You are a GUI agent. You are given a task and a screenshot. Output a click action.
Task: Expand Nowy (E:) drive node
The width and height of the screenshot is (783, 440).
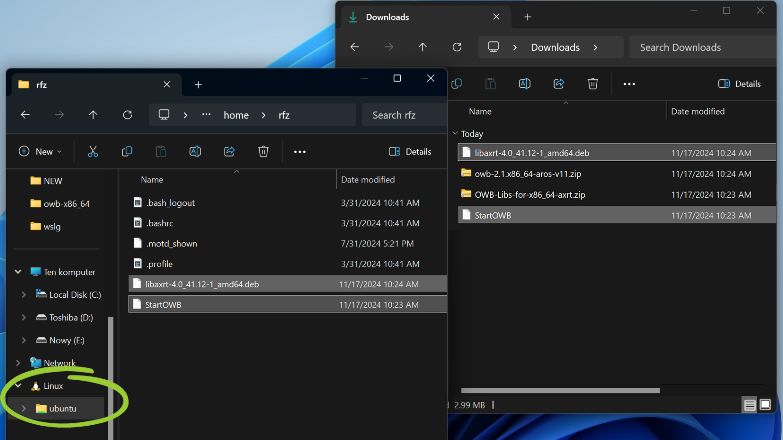[23, 340]
